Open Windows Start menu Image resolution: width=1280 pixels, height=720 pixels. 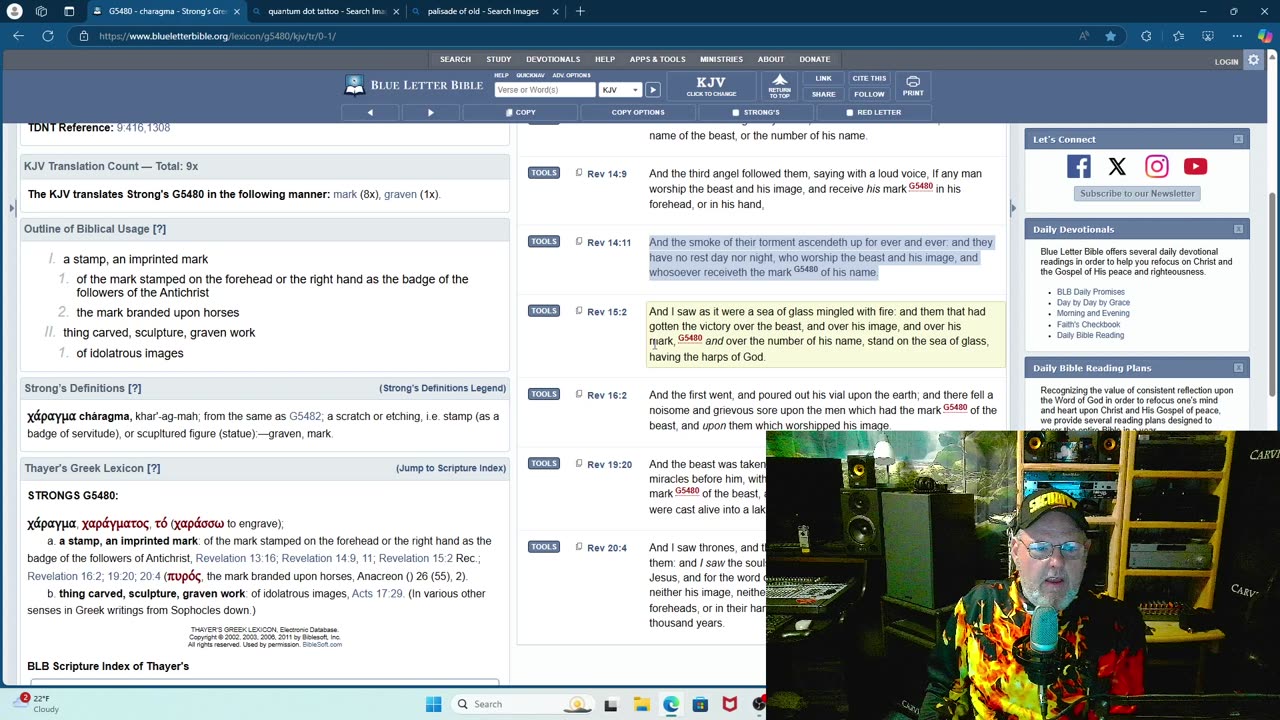(433, 704)
